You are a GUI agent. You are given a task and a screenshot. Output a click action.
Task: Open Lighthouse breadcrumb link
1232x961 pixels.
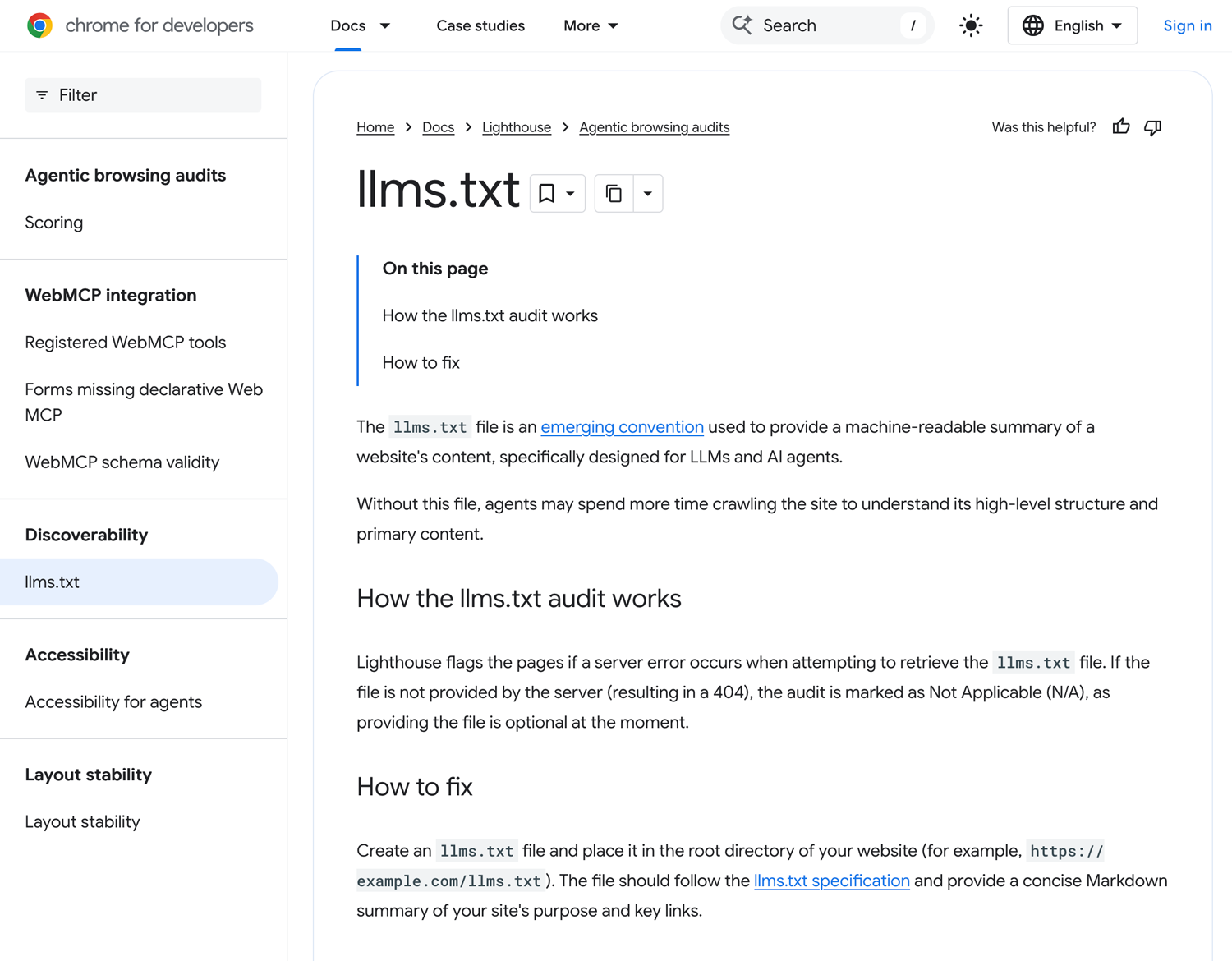(517, 127)
